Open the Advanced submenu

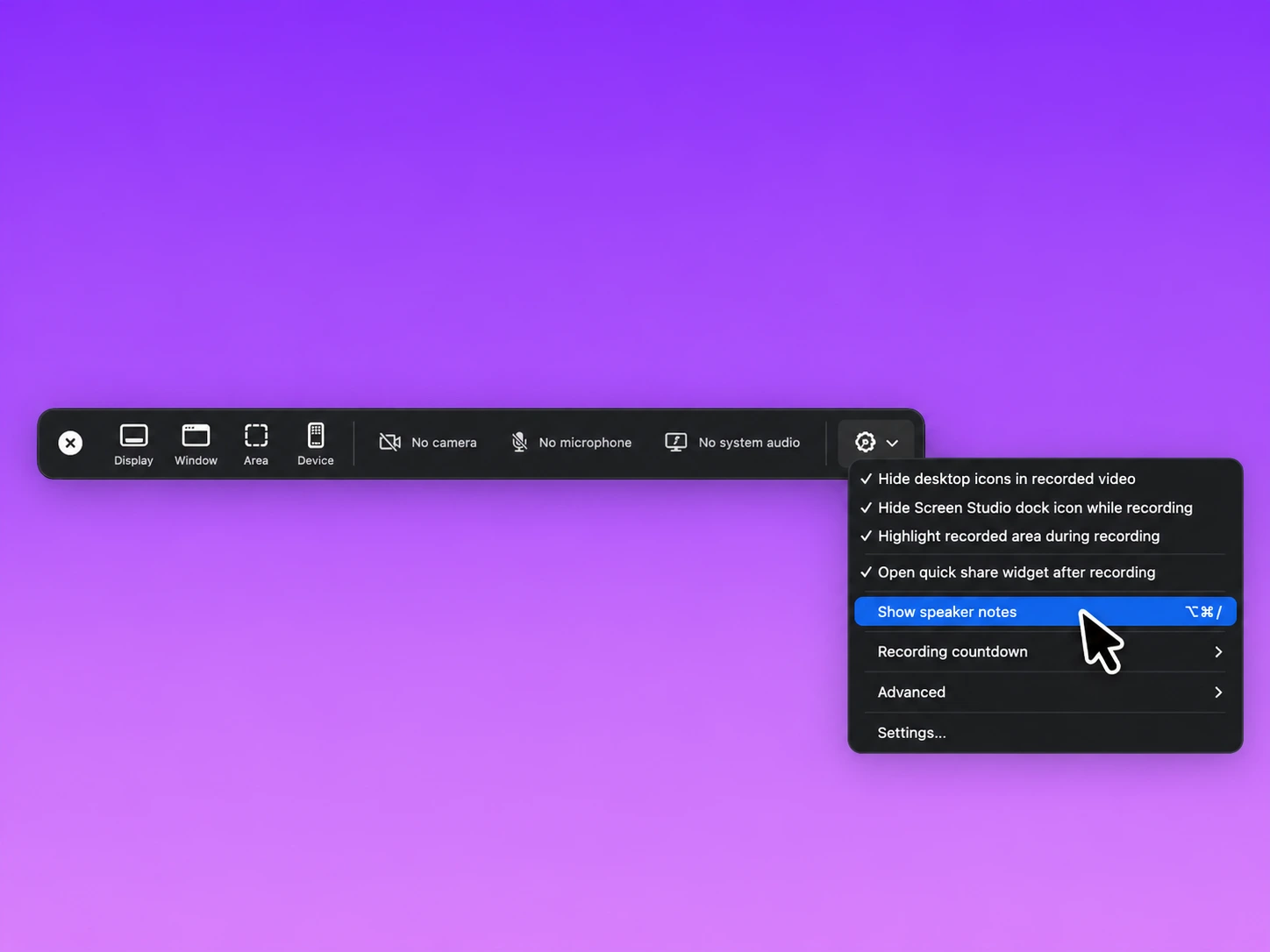[x=1045, y=693]
